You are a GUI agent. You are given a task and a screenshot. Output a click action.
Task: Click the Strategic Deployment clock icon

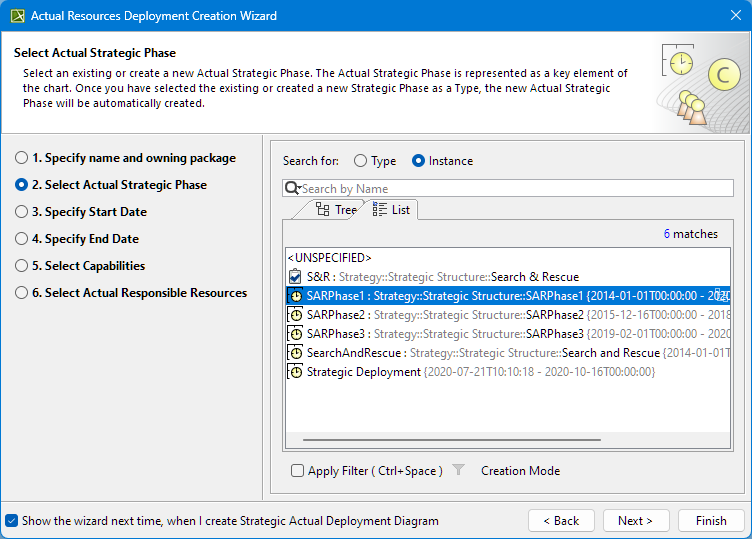[295, 372]
